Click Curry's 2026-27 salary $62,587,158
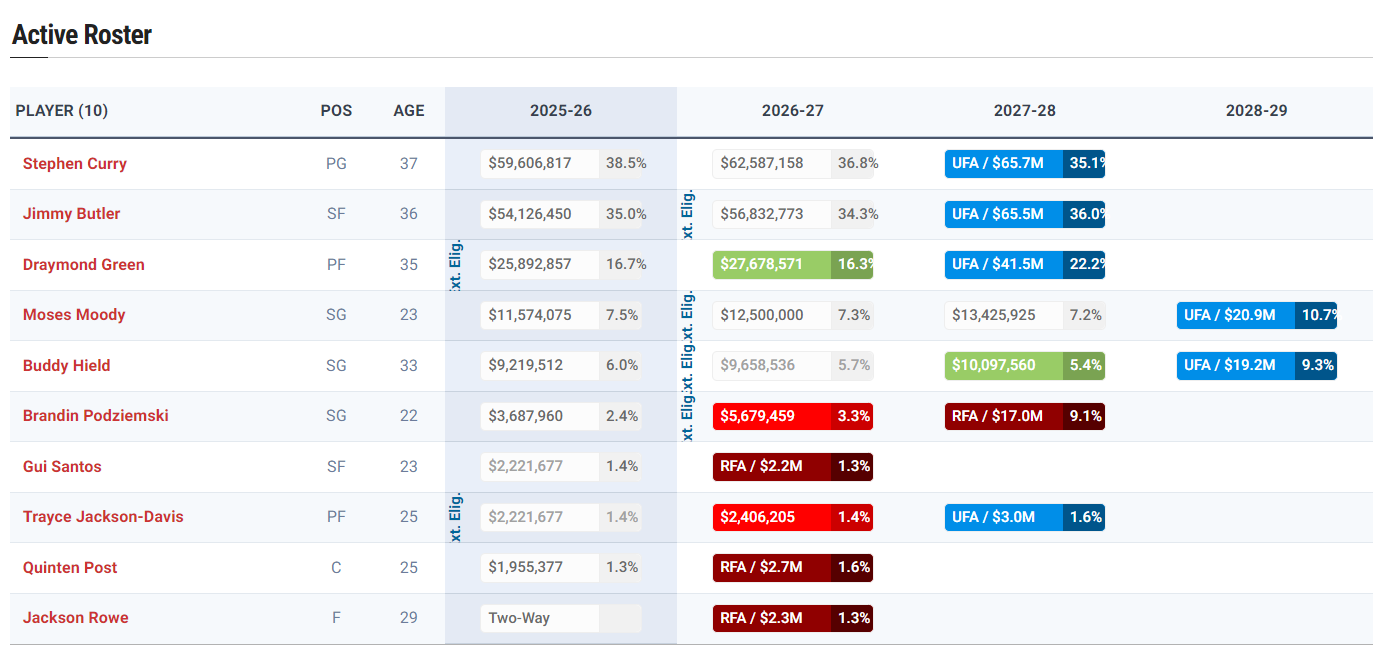The image size is (1390, 651). [x=772, y=164]
